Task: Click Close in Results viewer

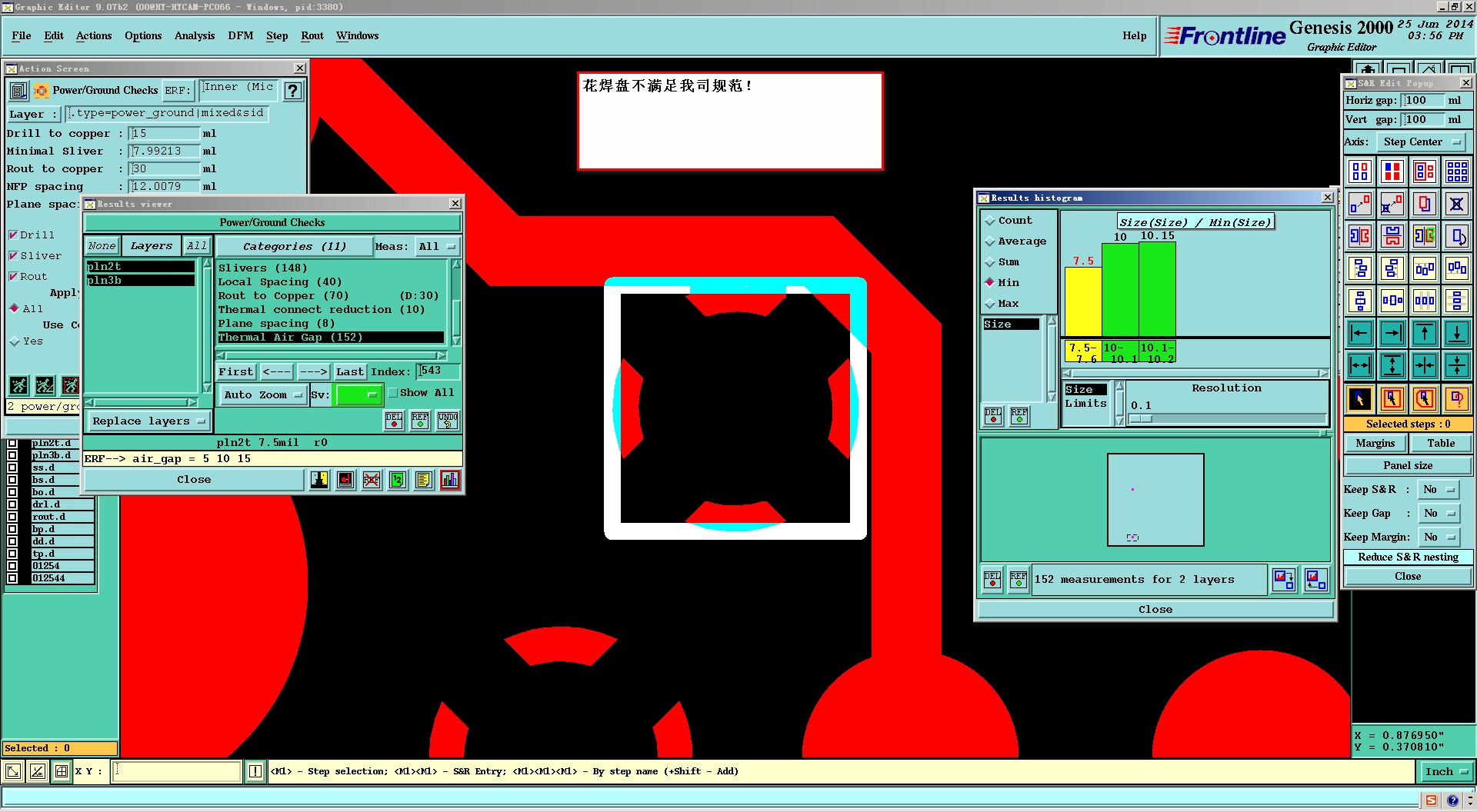Action: pos(194,480)
